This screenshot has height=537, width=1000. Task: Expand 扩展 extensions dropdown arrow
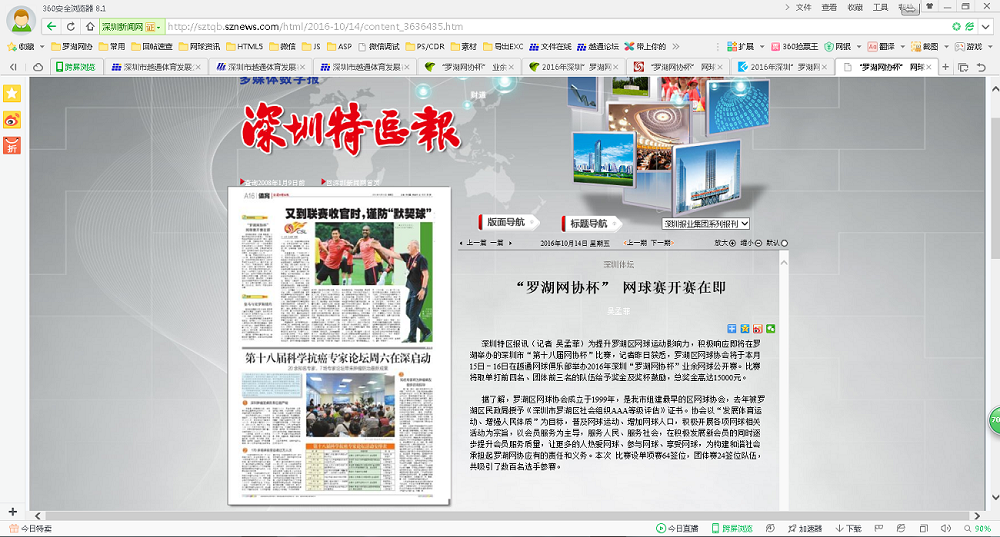(761, 47)
